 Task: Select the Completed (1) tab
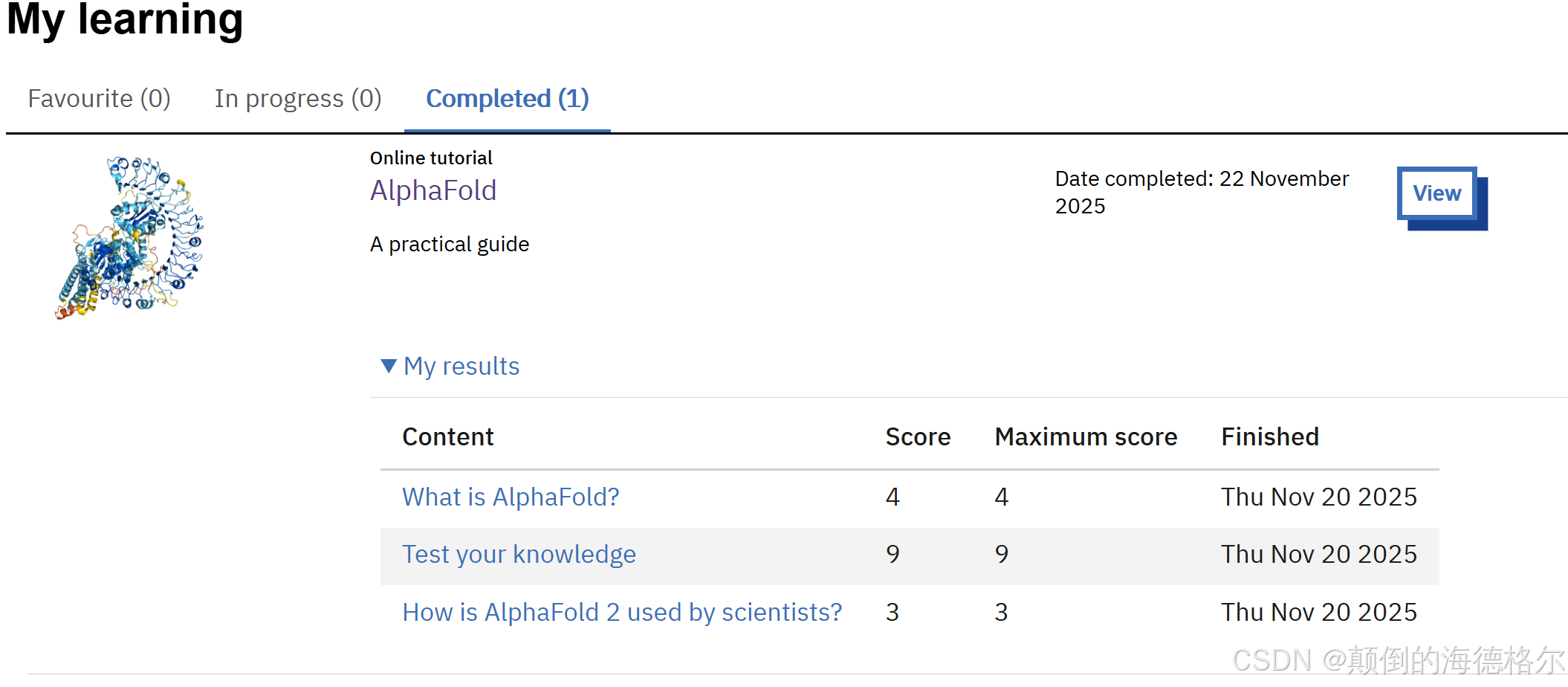point(507,99)
